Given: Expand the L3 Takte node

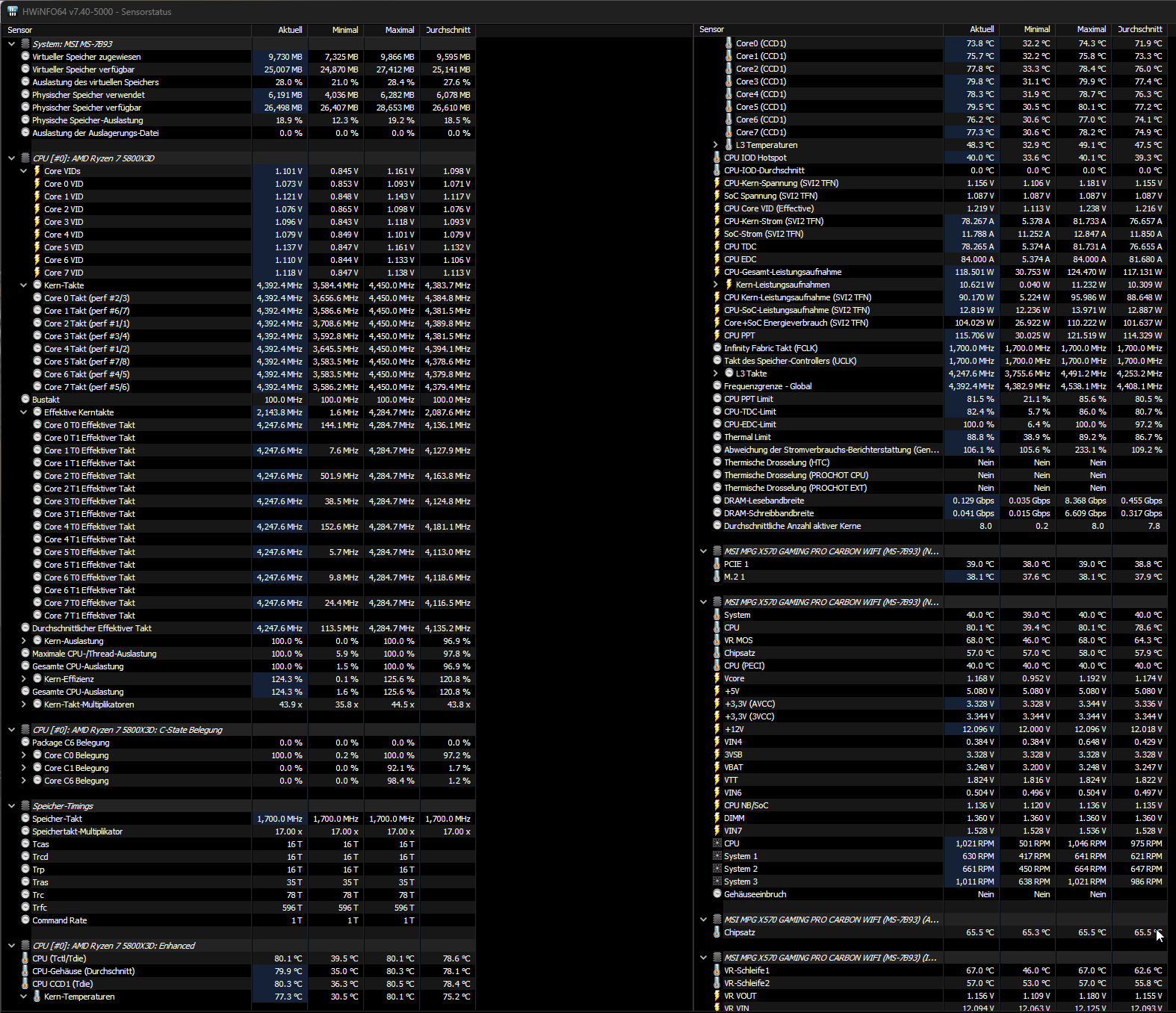Looking at the screenshot, I should pyautogui.click(x=715, y=374).
